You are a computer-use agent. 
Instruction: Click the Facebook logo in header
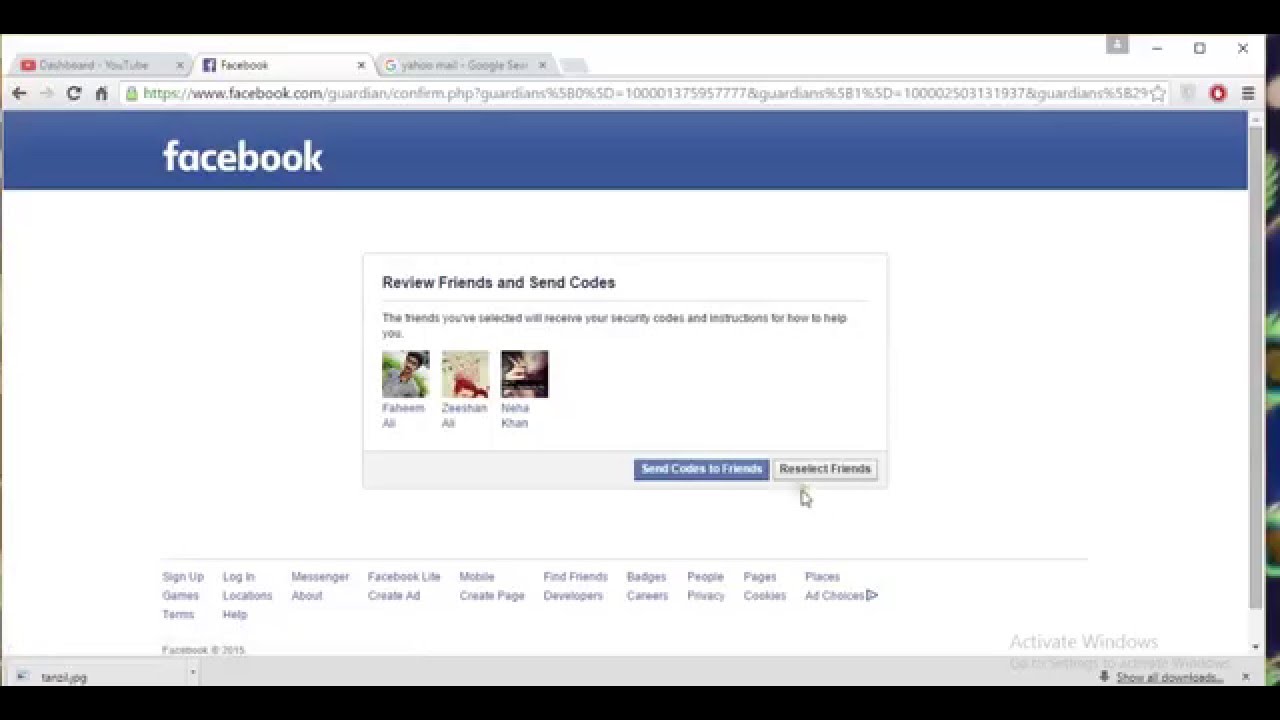tap(243, 156)
